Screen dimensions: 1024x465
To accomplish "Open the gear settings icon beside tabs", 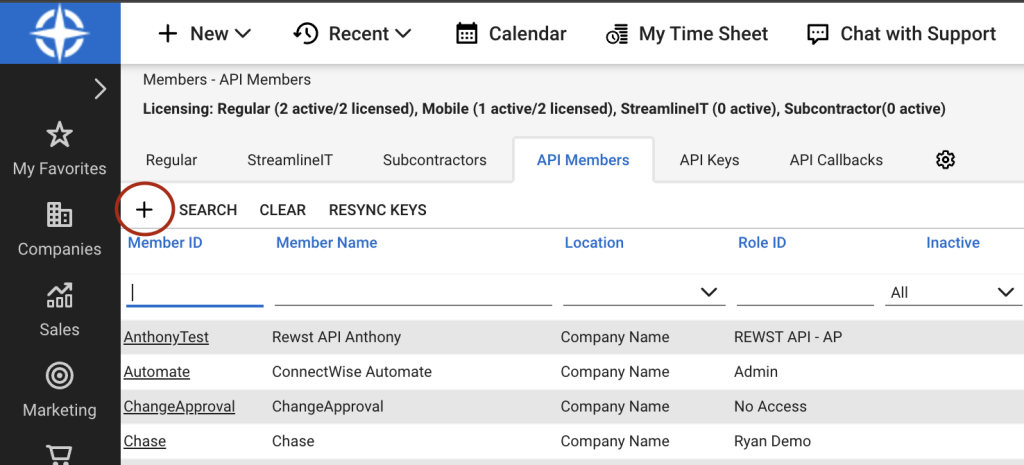I will (945, 159).
